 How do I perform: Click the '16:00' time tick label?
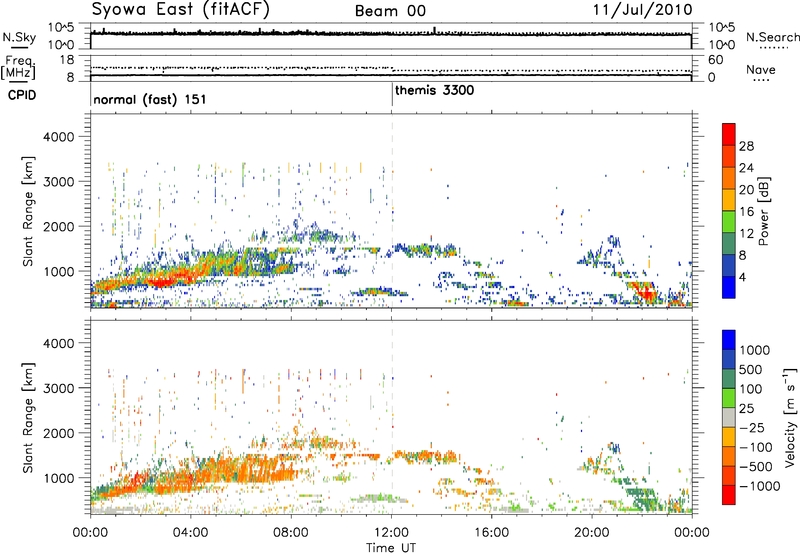491,533
